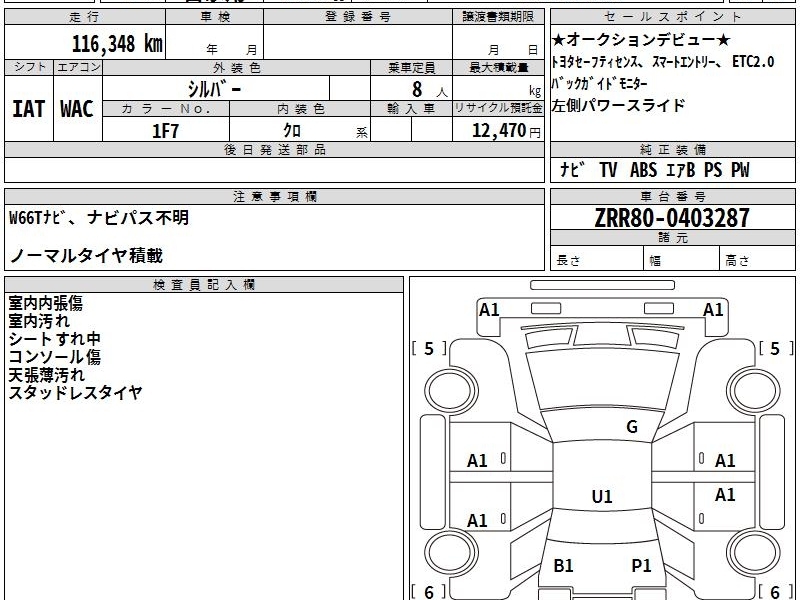Click the 車台番号 header

coord(672,197)
